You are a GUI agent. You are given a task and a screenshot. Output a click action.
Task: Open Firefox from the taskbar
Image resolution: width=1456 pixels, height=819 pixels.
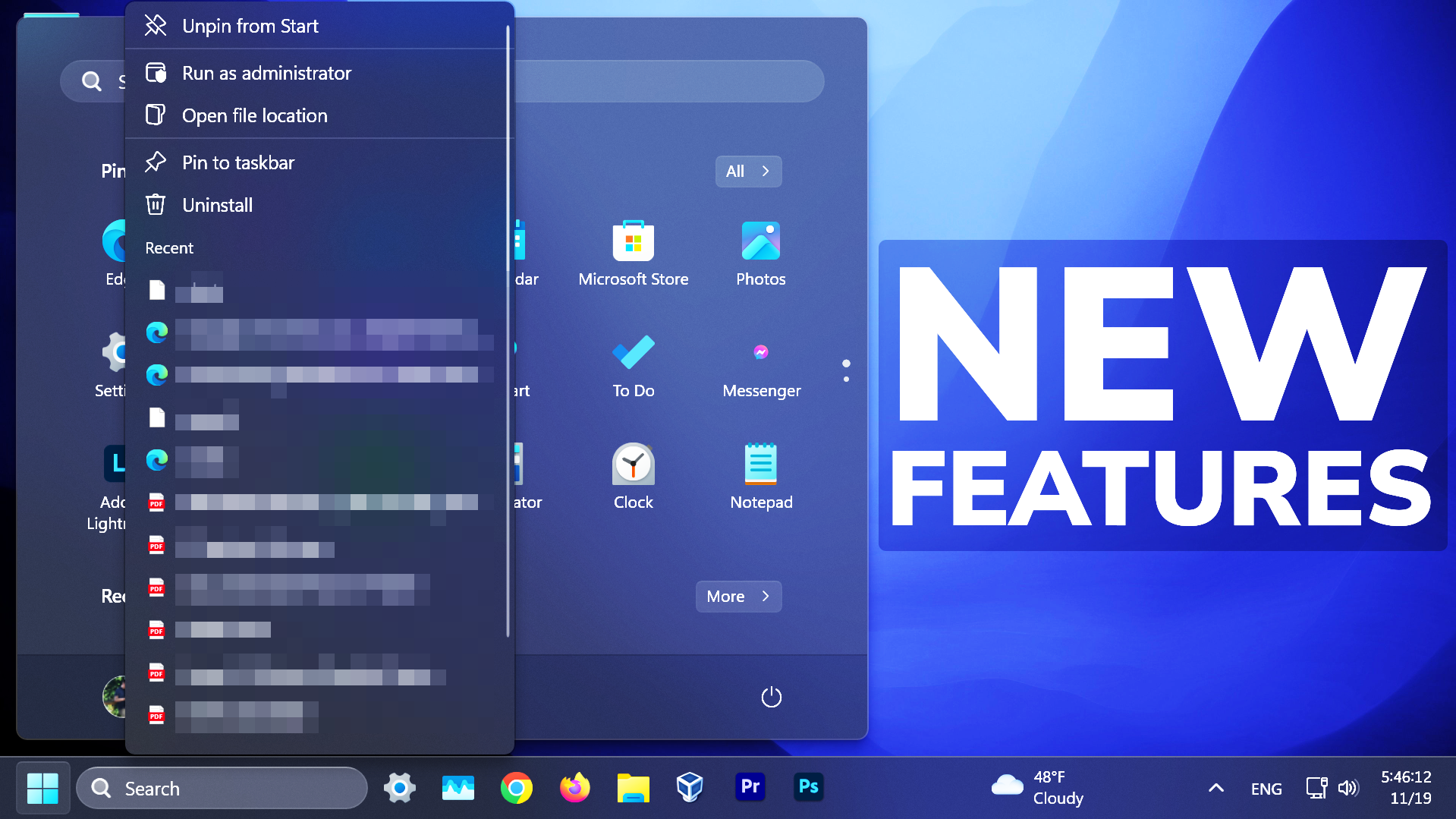[574, 787]
